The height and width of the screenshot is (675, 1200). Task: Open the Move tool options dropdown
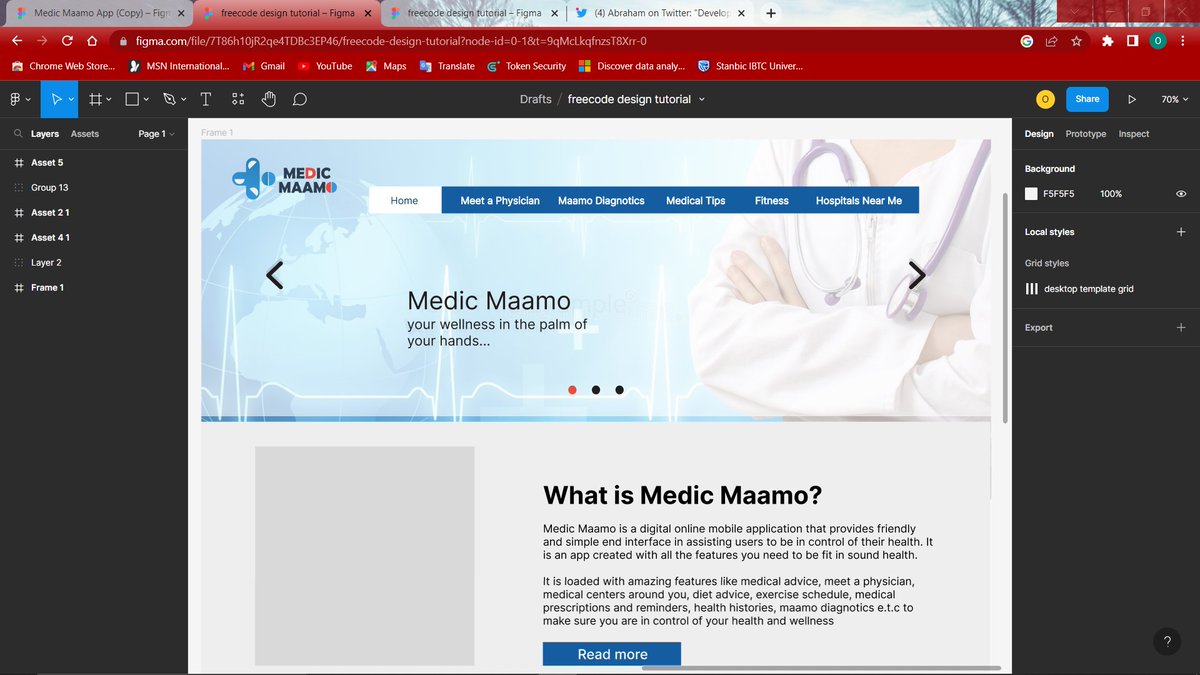click(x=71, y=100)
